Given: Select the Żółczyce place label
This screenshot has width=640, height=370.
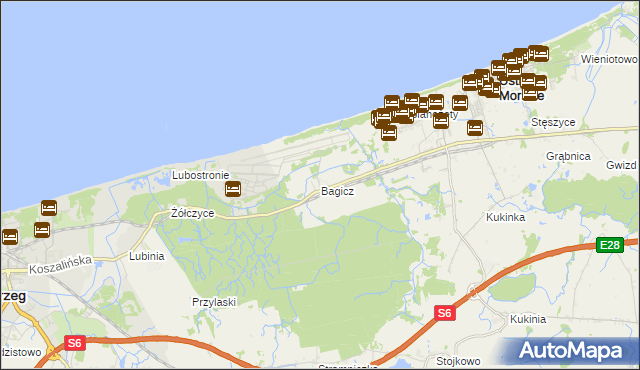Looking at the screenshot, I should (x=193, y=213).
